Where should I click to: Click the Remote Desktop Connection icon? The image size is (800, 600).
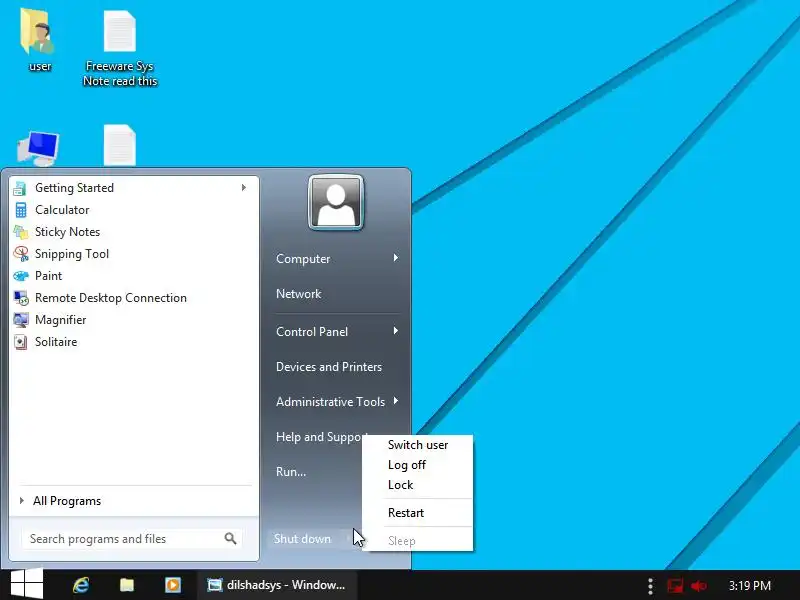point(20,298)
